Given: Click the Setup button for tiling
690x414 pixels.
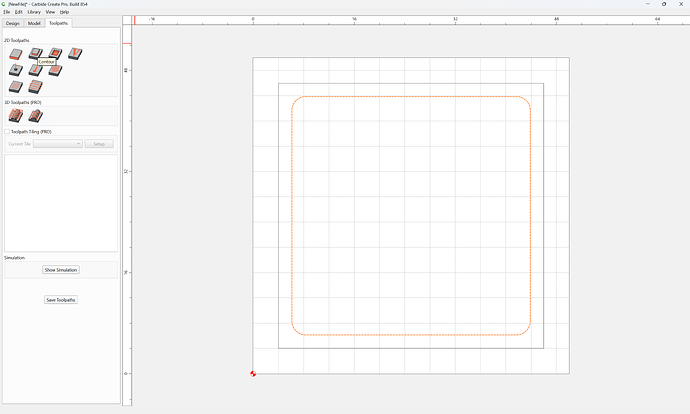Looking at the screenshot, I should [x=99, y=144].
